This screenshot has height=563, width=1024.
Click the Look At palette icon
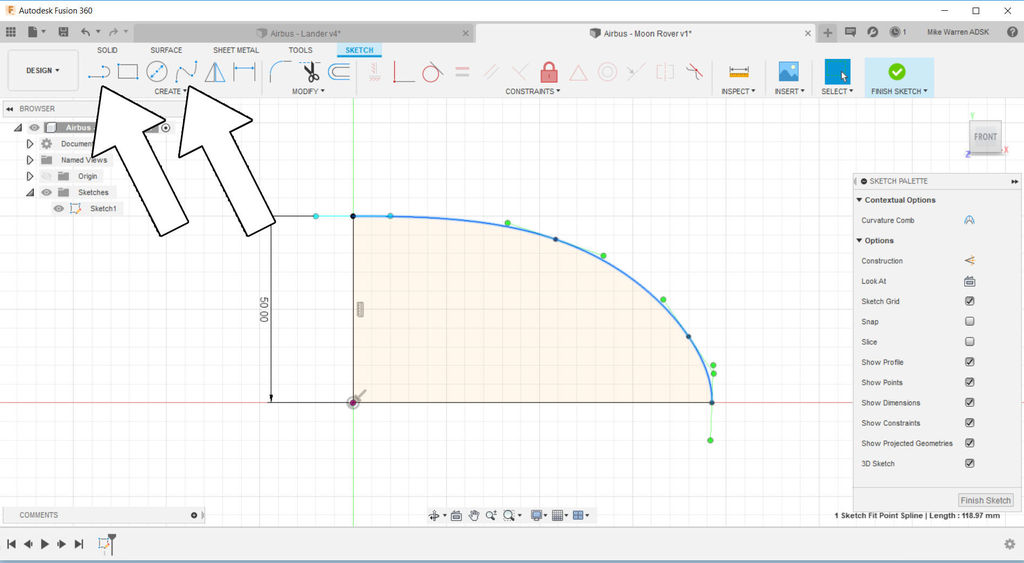coord(969,282)
